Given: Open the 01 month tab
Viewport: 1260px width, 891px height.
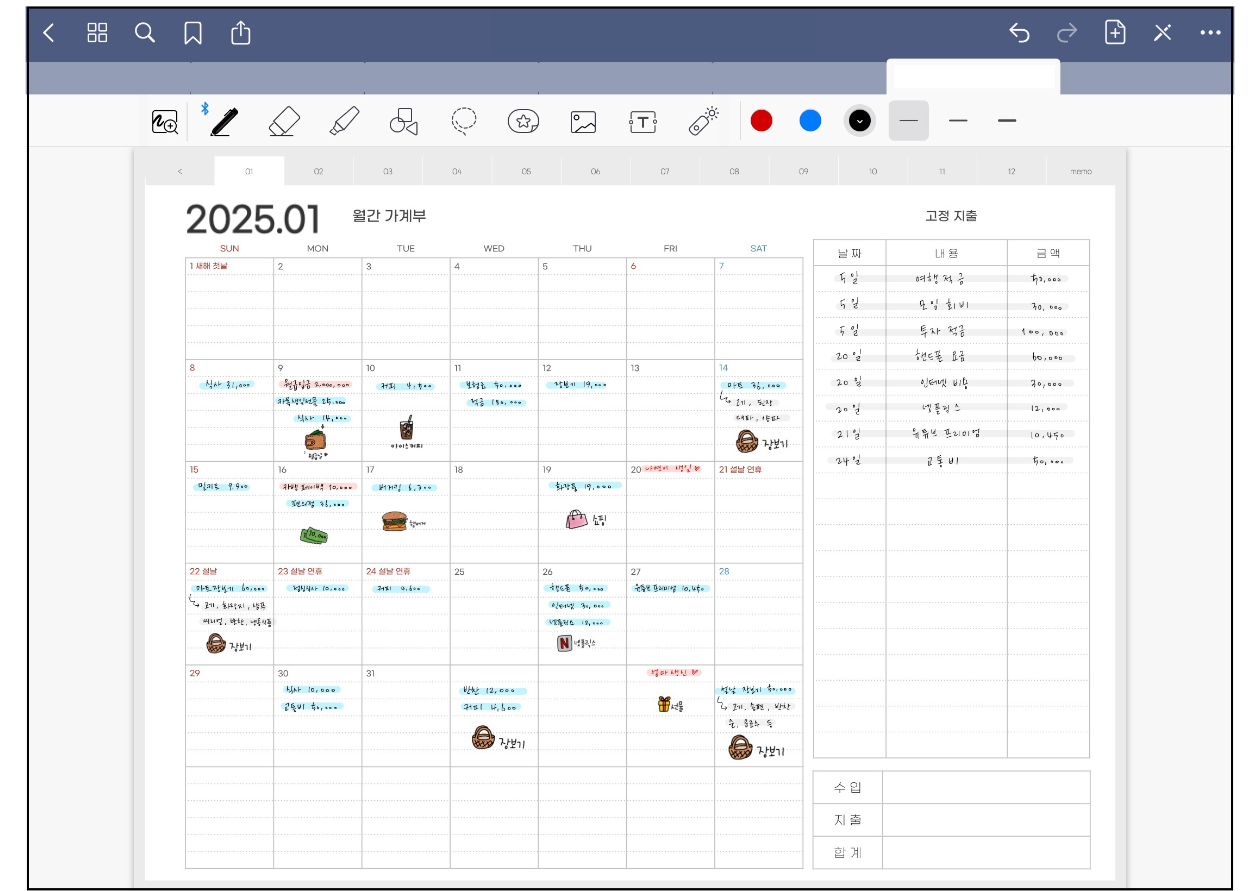Looking at the screenshot, I should (x=249, y=171).
